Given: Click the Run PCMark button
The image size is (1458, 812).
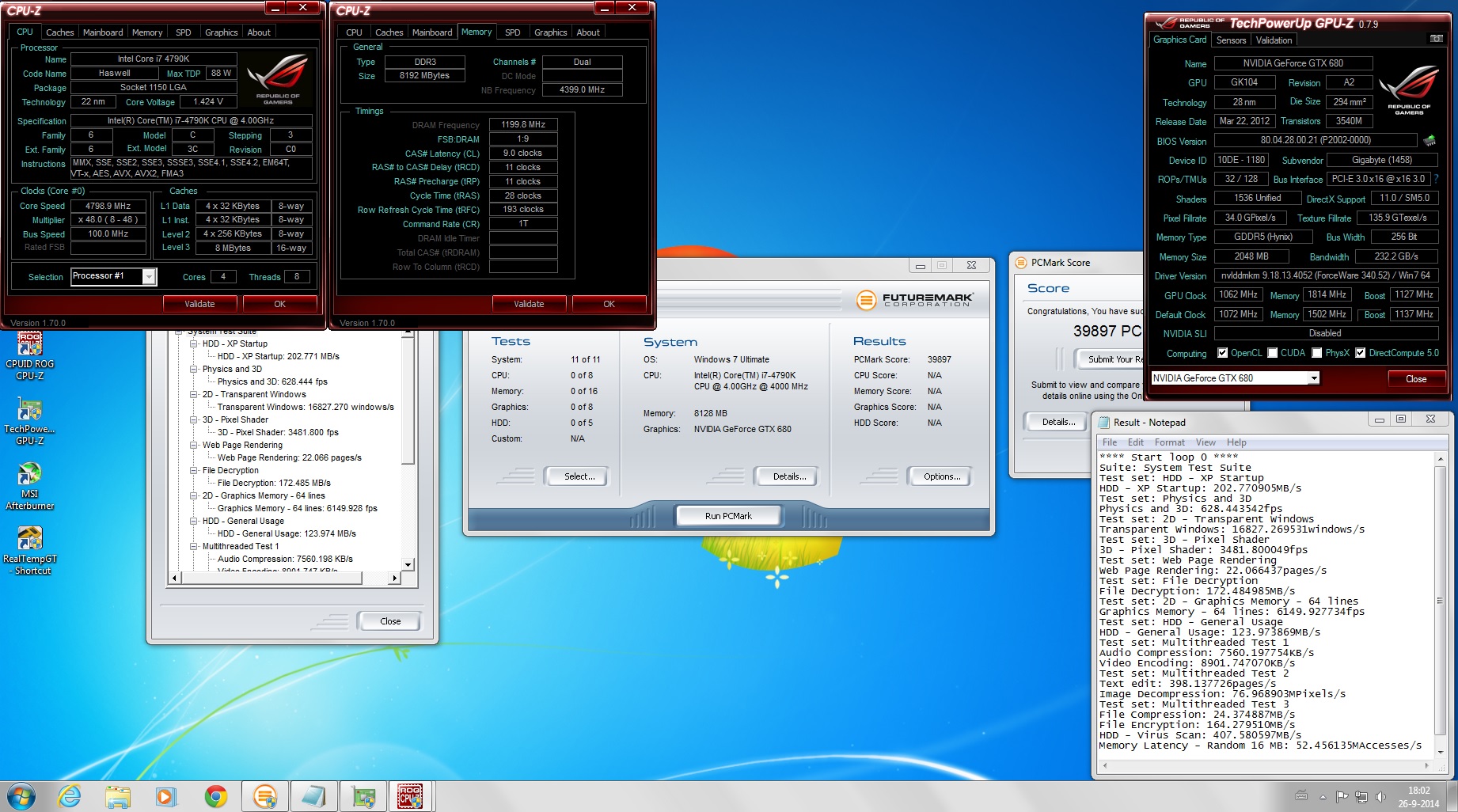Looking at the screenshot, I should 728,516.
